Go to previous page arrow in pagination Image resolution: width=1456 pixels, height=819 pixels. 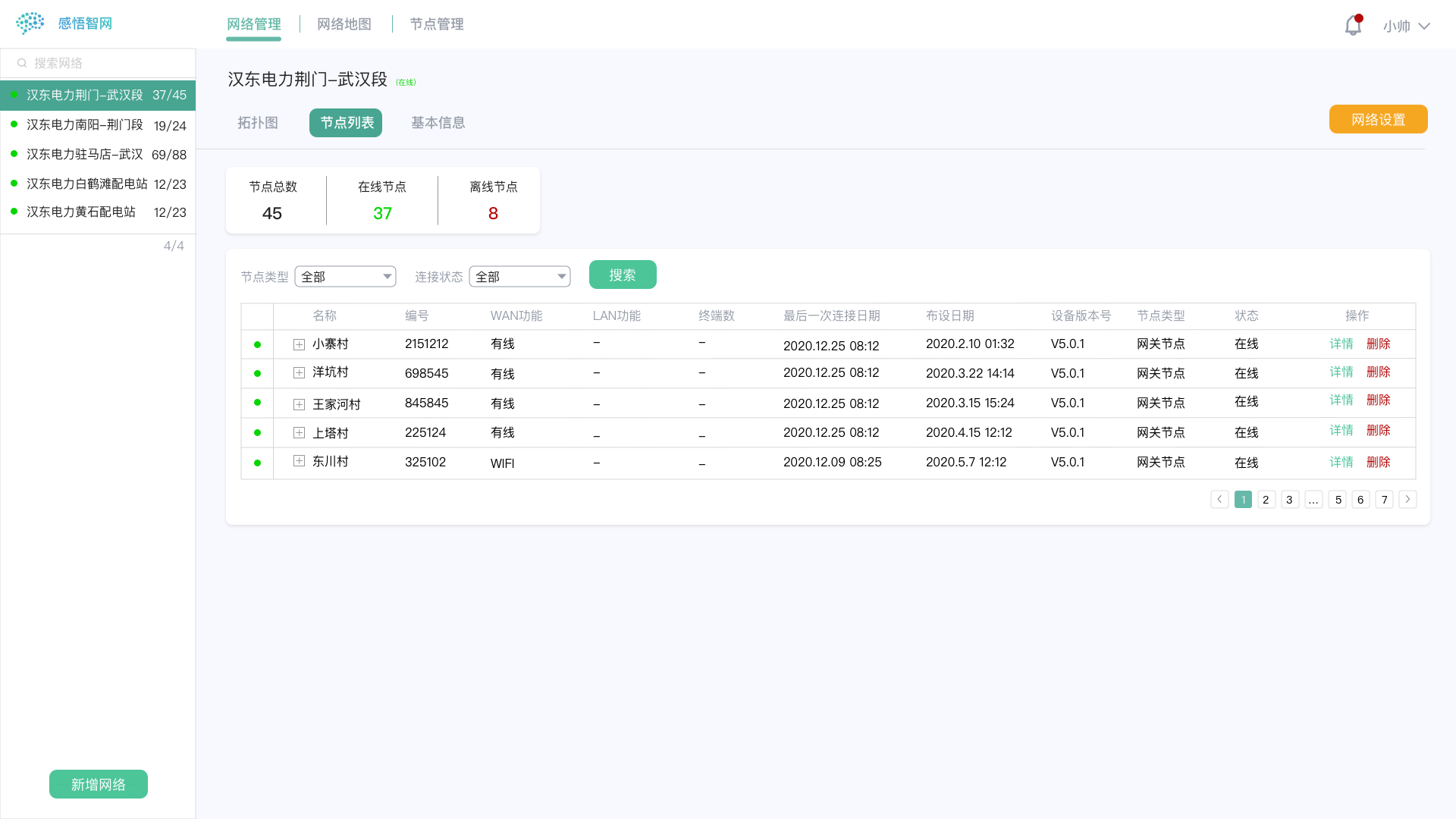tap(1219, 499)
